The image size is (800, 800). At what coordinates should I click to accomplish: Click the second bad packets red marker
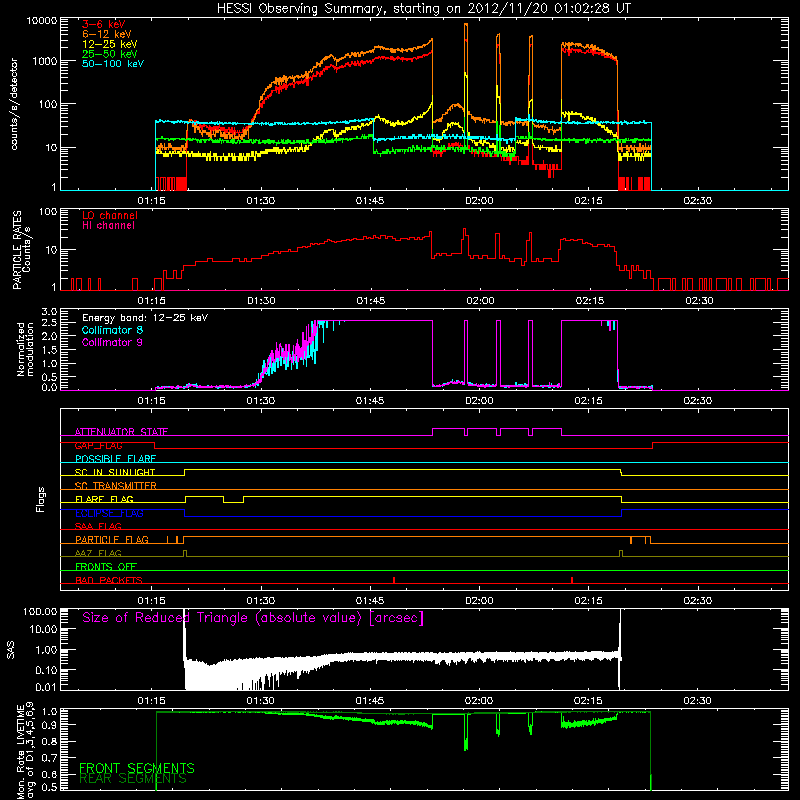(572, 580)
